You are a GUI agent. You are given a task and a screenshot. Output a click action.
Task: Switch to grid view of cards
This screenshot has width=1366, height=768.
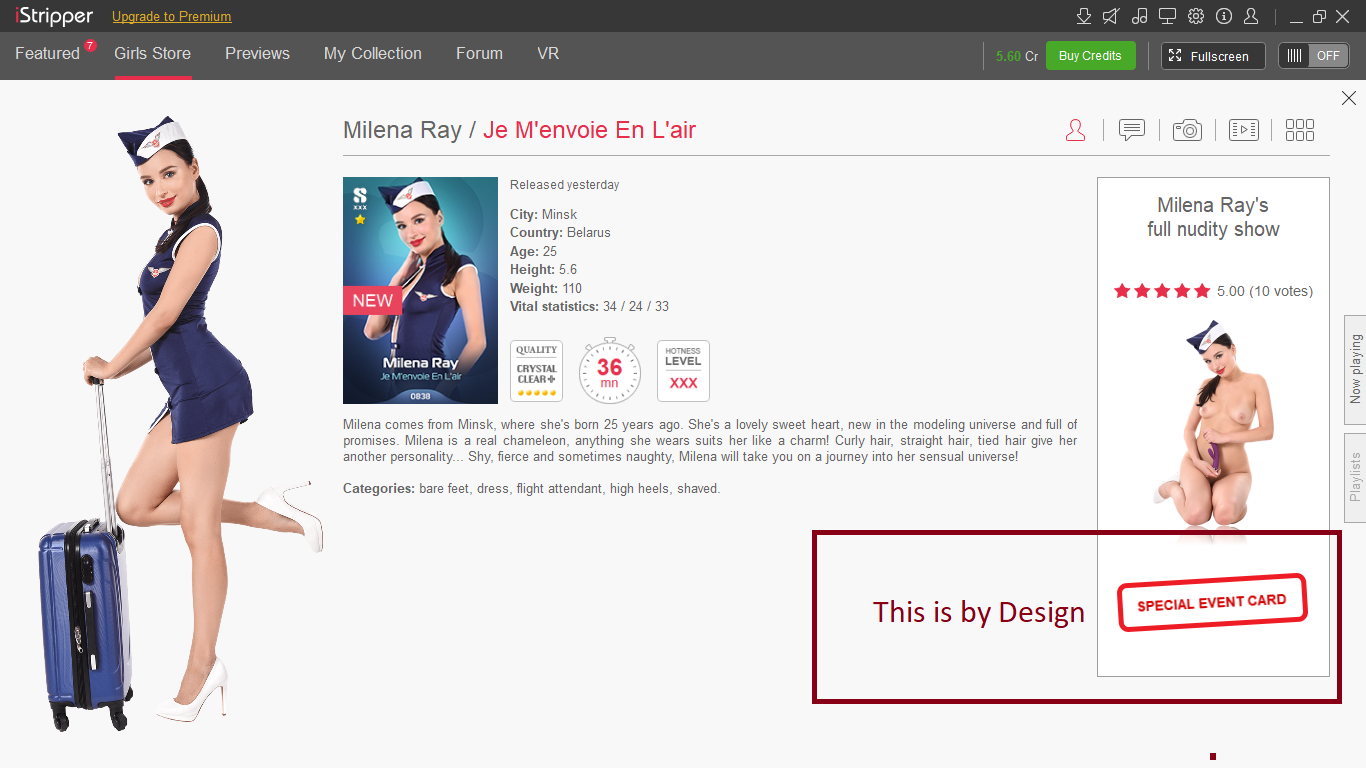pyautogui.click(x=1299, y=130)
